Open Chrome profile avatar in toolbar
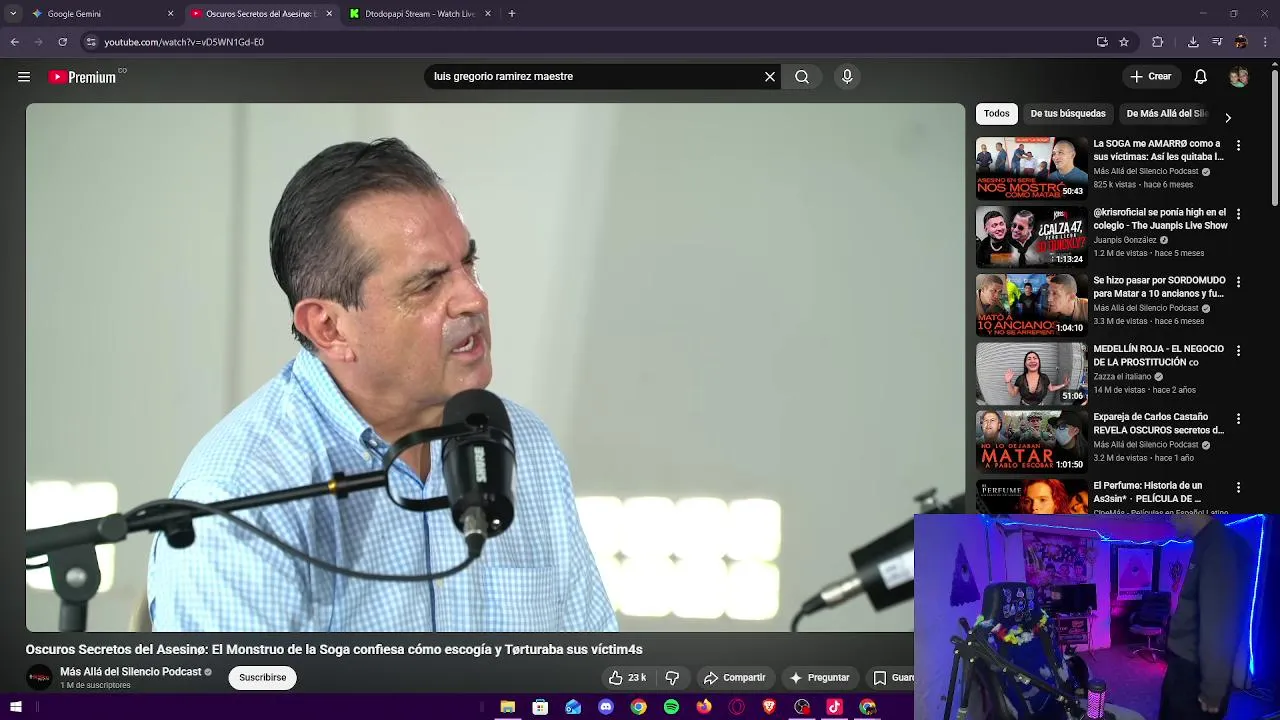The height and width of the screenshot is (720, 1280). pos(1241,42)
